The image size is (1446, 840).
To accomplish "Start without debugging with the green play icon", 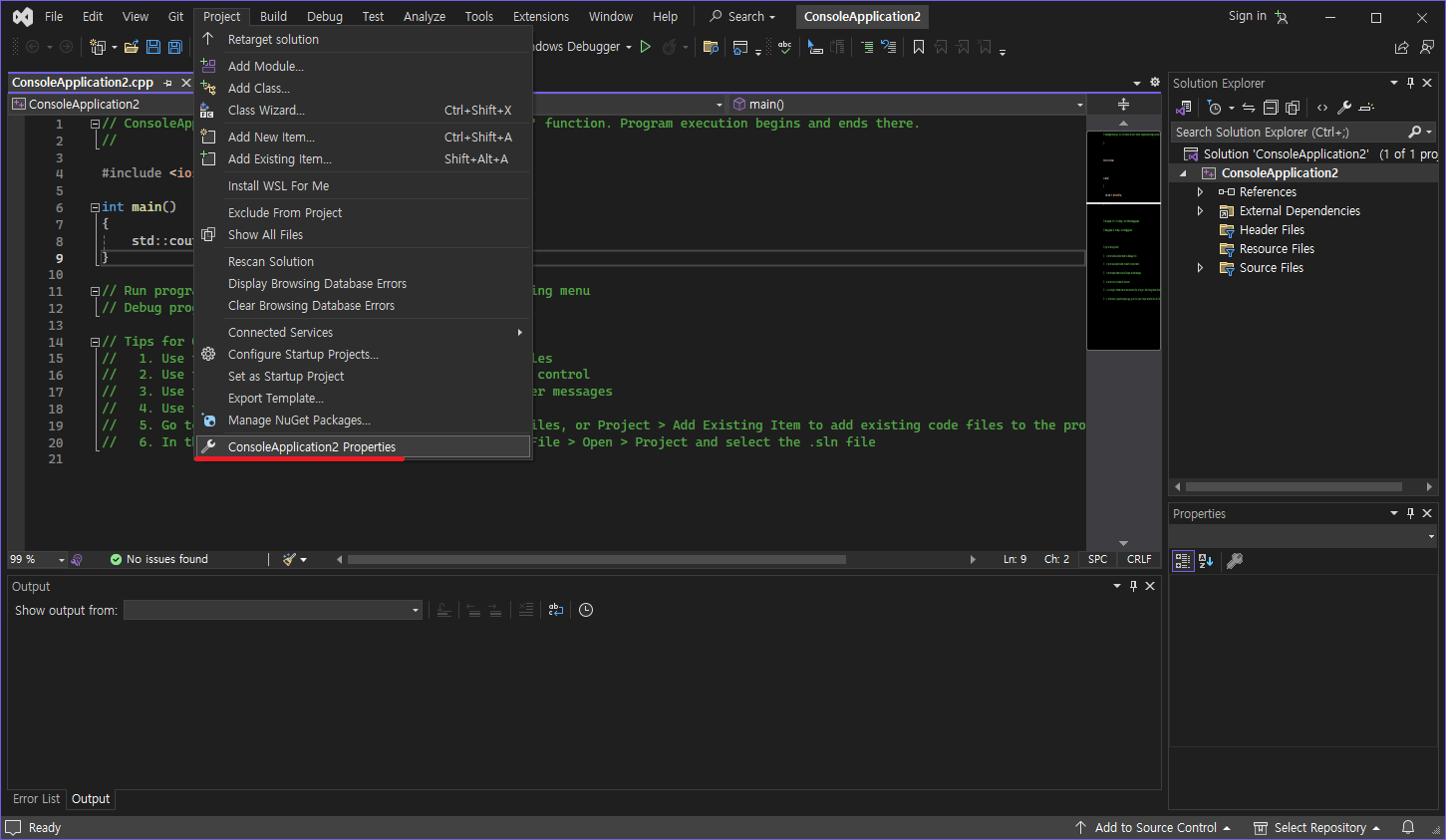I will pyautogui.click(x=646, y=47).
